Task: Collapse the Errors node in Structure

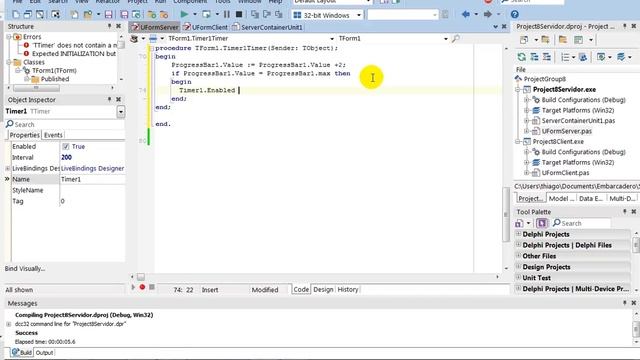Action: [x=9, y=37]
